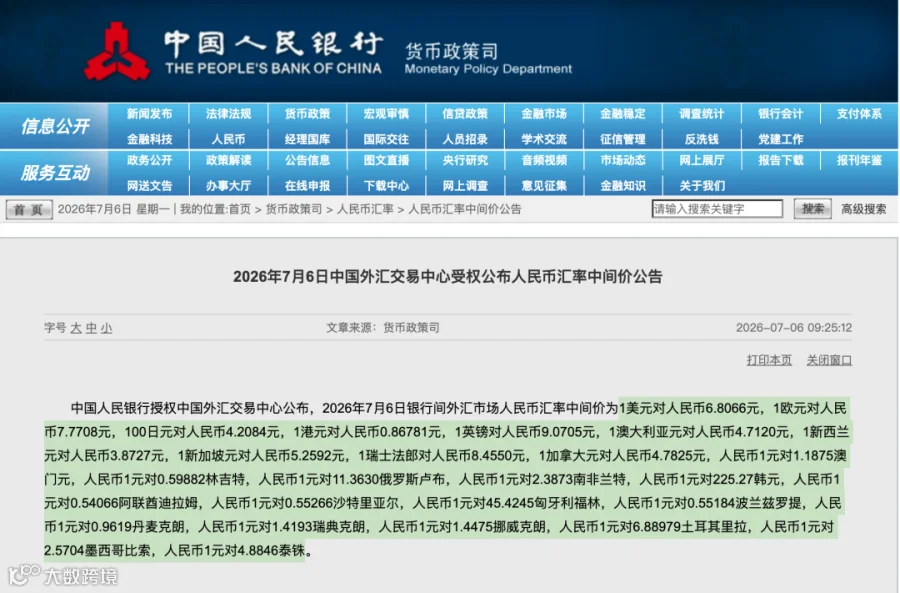This screenshot has height=593, width=900.
Task: Click the article title 人民币汇率中间价公告
Action: pos(448,277)
